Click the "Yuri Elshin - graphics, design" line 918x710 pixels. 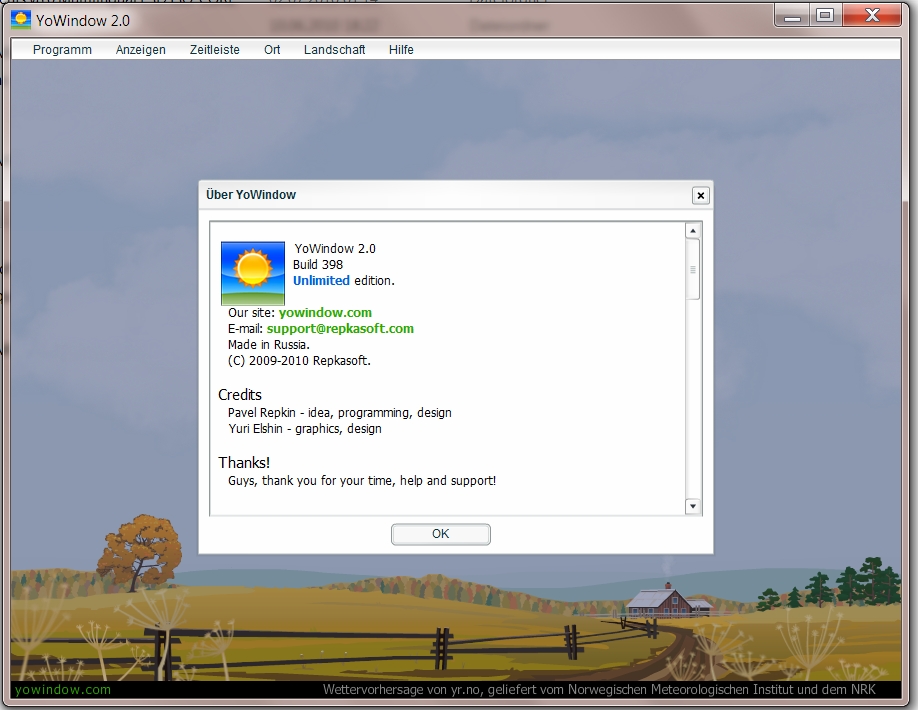(x=305, y=428)
